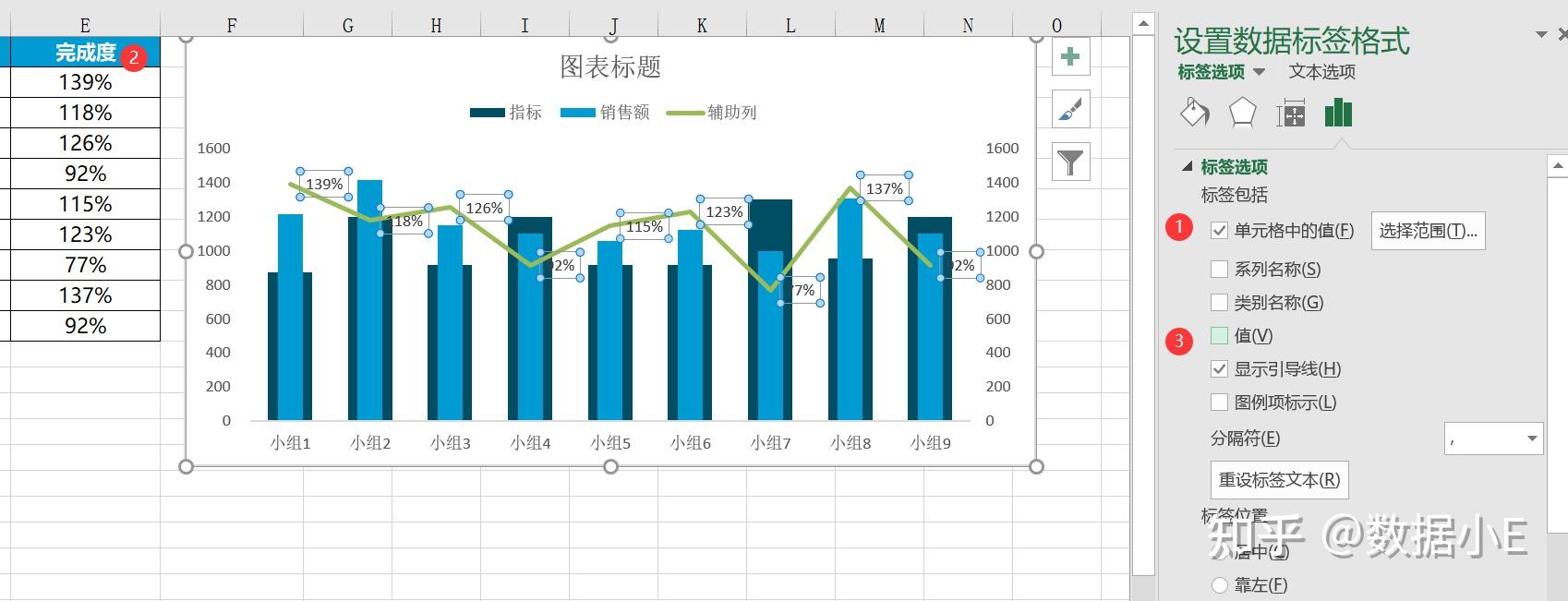Screen dimensions: 1568x601
Task: Select the 115% data label
Action: point(645,226)
